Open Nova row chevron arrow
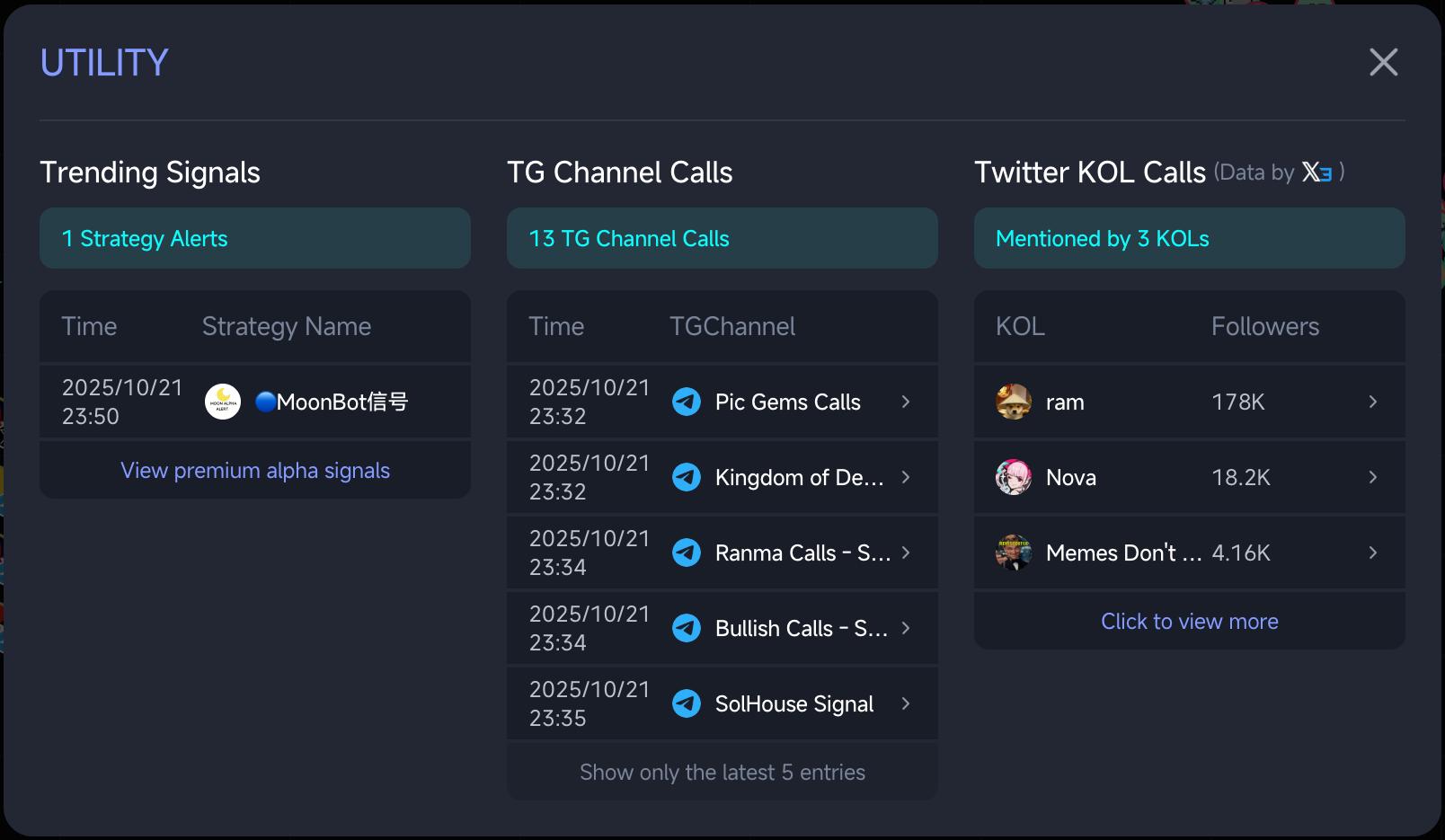The width and height of the screenshot is (1445, 840). click(1372, 477)
